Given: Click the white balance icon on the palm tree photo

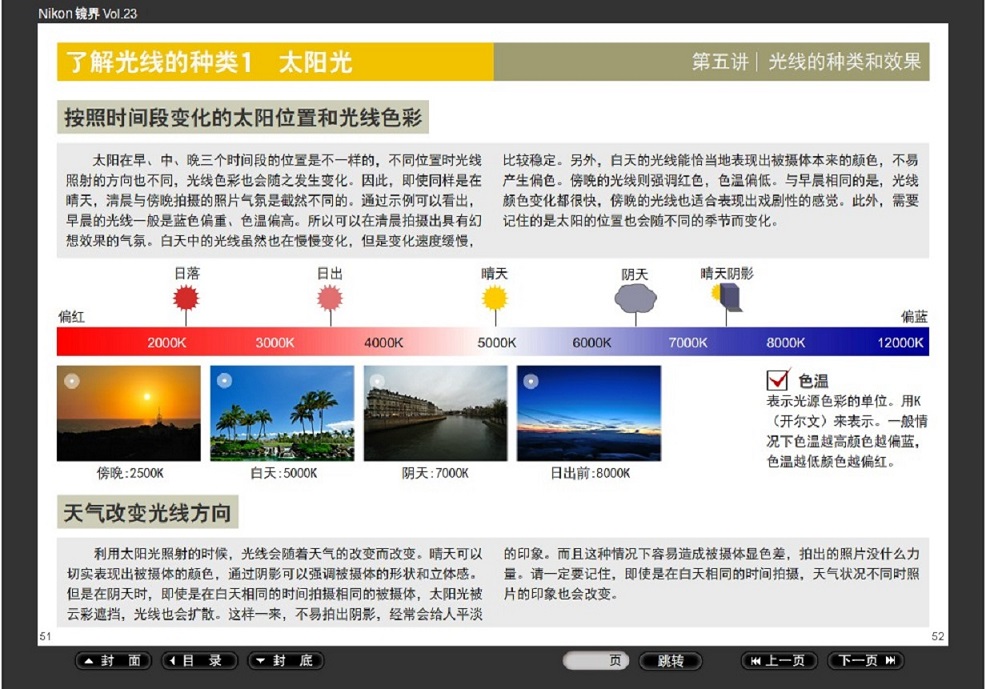Looking at the screenshot, I should (224, 380).
